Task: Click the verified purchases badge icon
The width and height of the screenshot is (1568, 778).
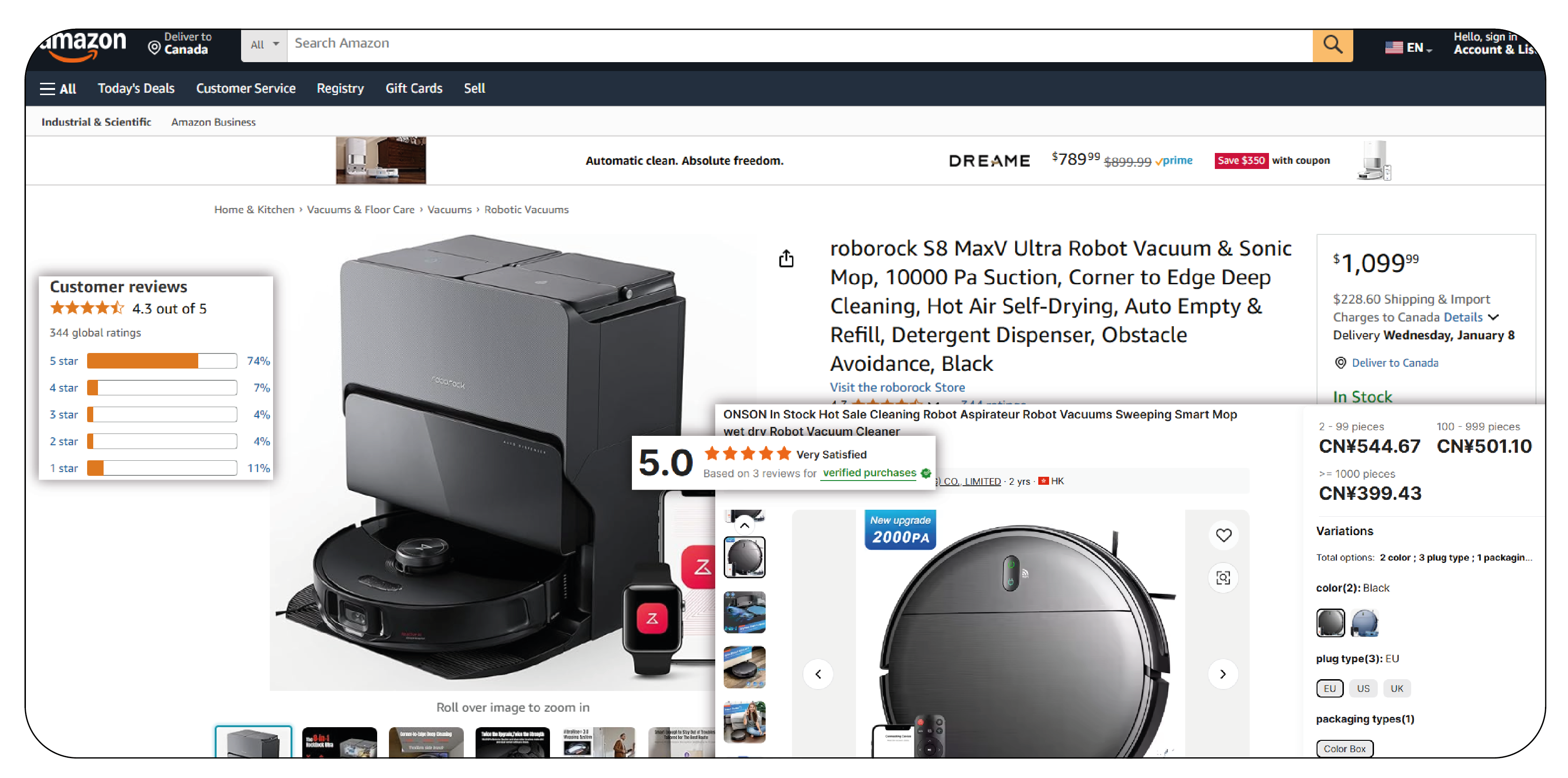Action: pos(926,473)
